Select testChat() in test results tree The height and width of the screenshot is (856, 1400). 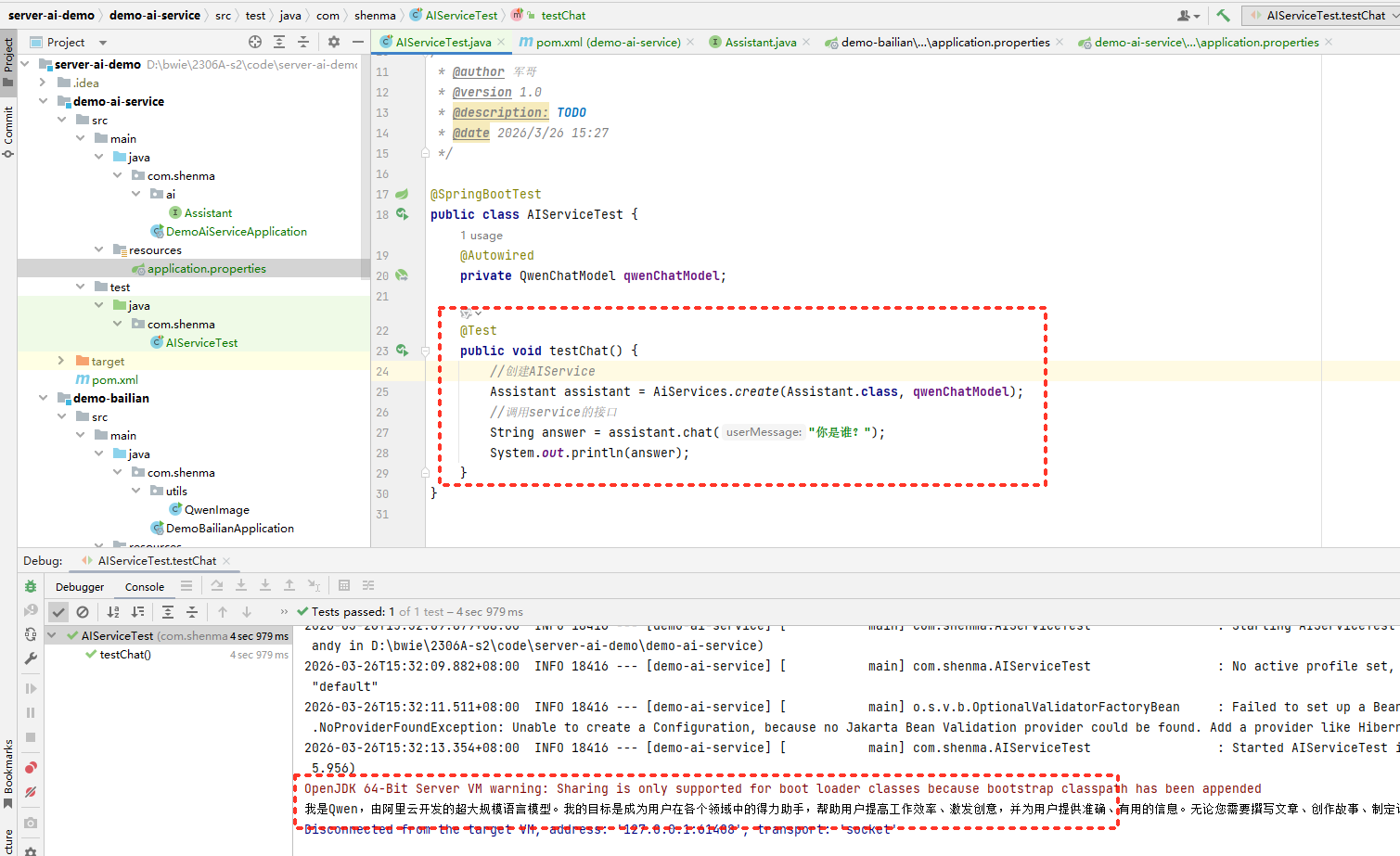point(125,655)
